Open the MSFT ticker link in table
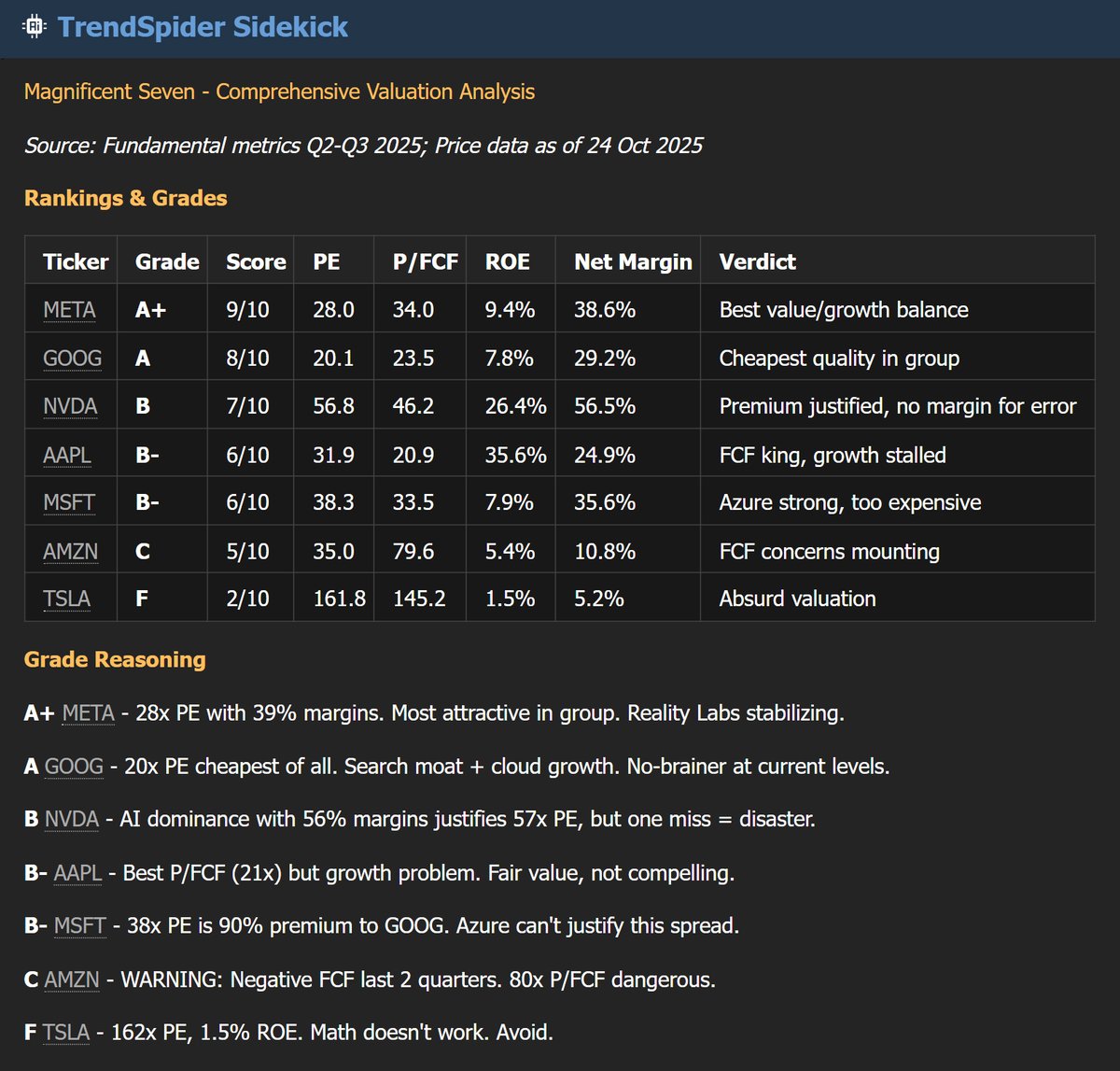 [x=69, y=502]
